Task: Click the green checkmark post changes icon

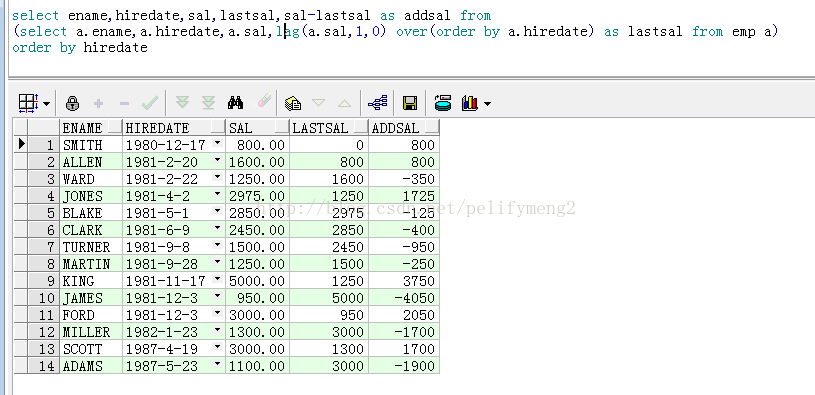Action: point(150,103)
